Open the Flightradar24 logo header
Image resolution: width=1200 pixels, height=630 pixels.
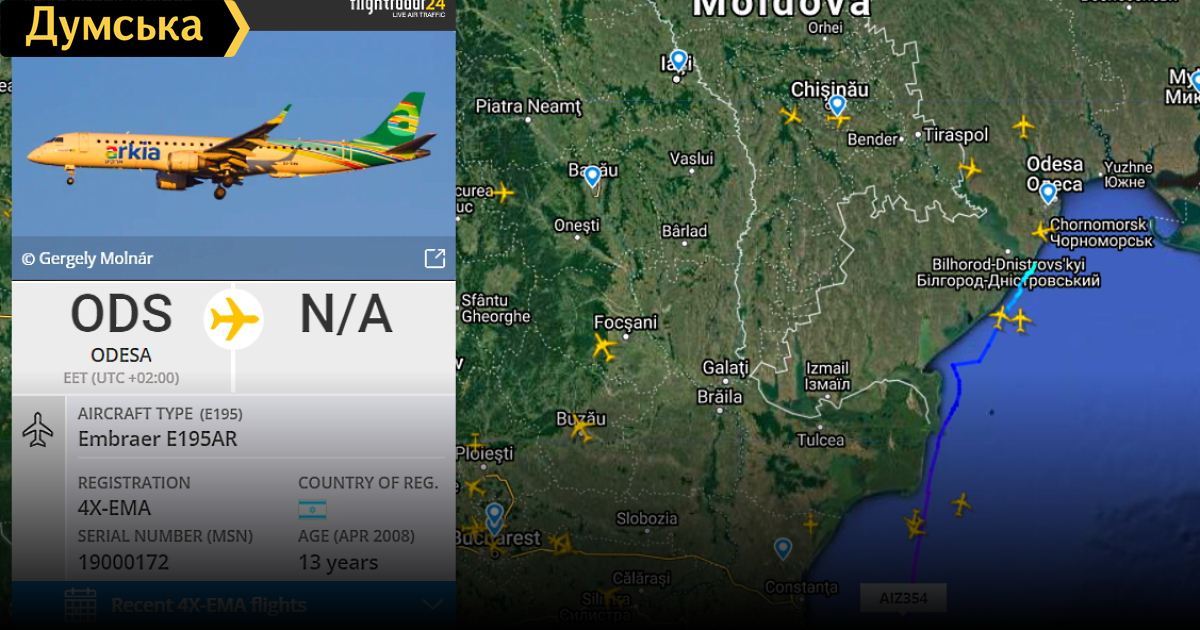coord(398,9)
